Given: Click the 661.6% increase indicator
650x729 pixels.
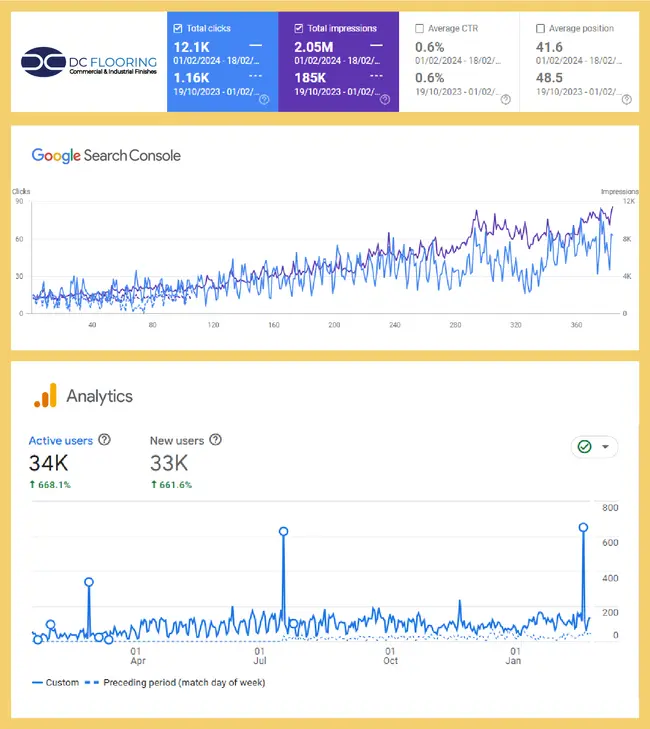Looking at the screenshot, I should [x=171, y=485].
